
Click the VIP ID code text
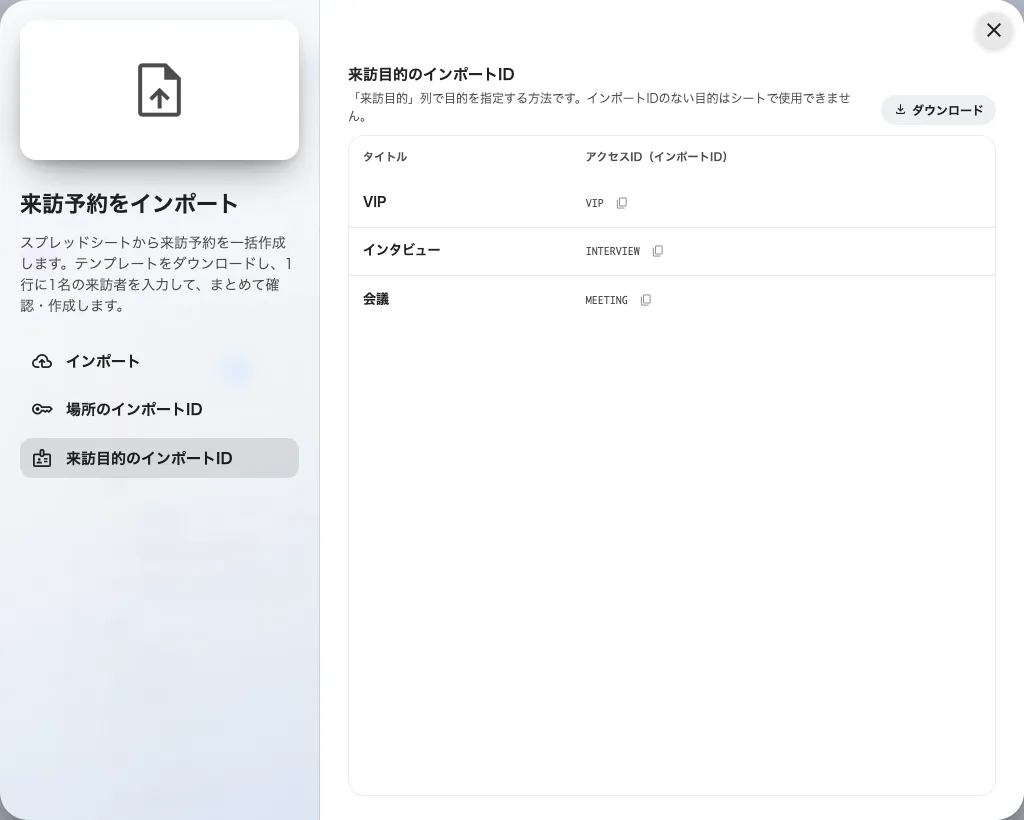(x=594, y=203)
